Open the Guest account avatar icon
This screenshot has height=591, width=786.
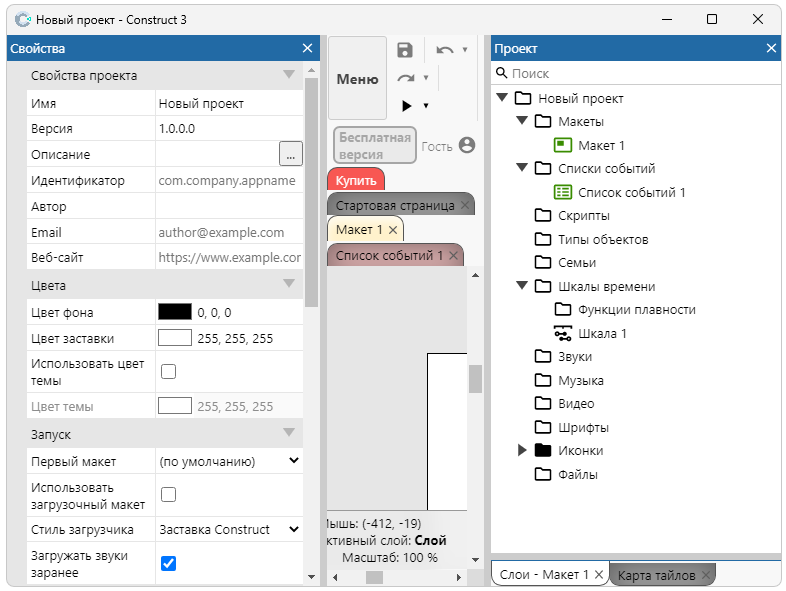coord(467,145)
